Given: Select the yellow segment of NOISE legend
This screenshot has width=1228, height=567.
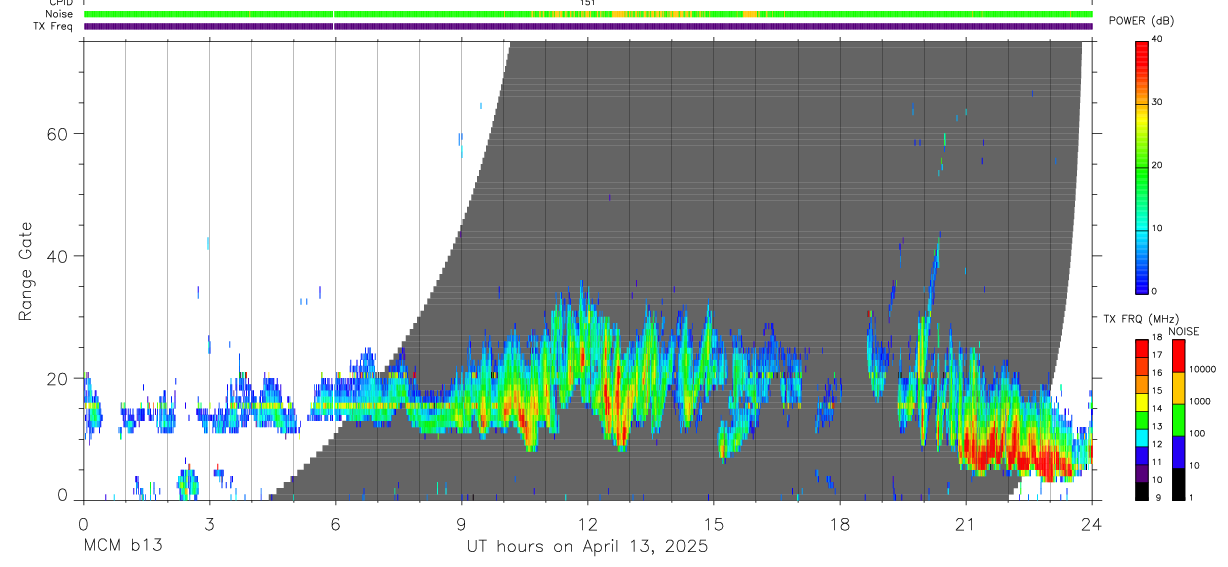Looking at the screenshot, I should point(1178,388).
